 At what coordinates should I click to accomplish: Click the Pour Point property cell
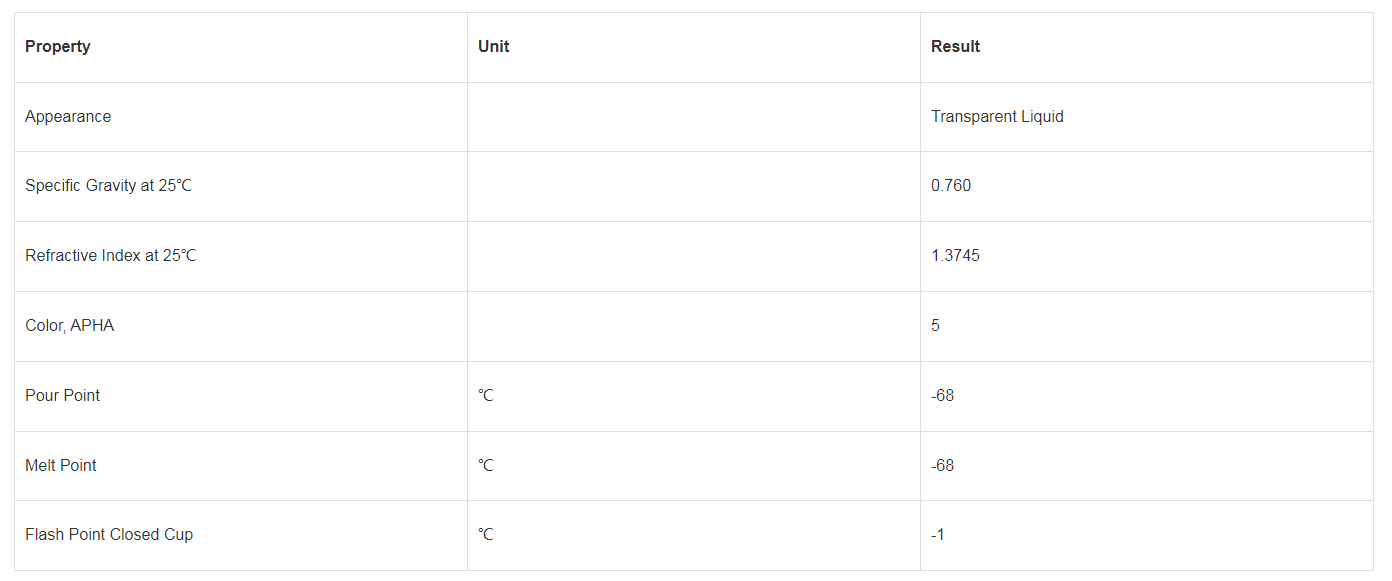[241, 396]
